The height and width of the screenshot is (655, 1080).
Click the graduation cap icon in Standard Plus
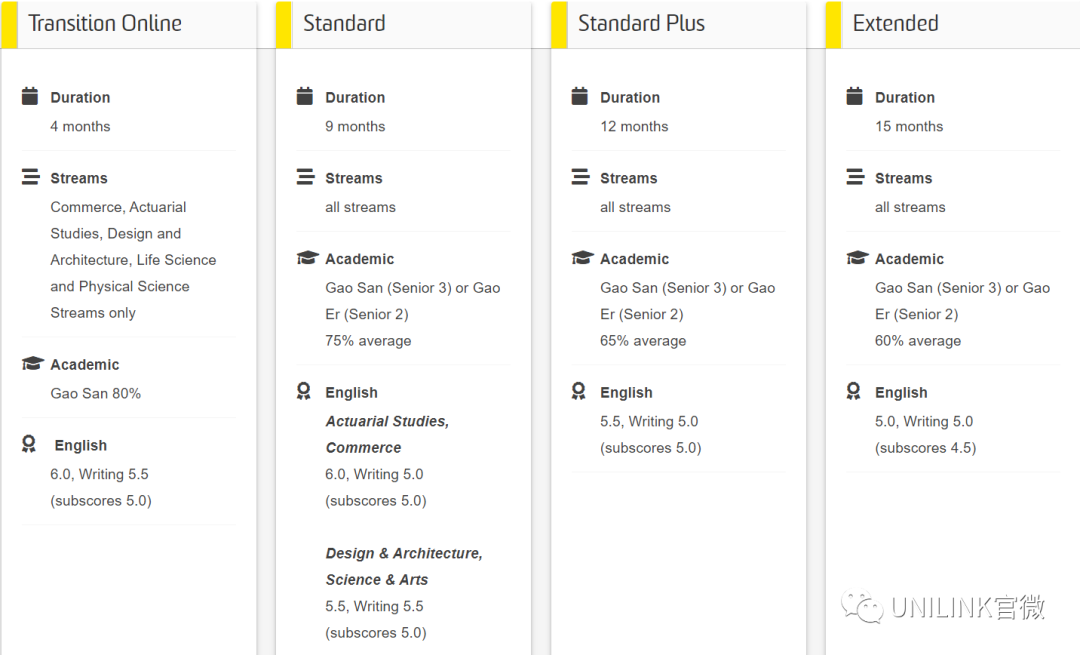(582, 258)
